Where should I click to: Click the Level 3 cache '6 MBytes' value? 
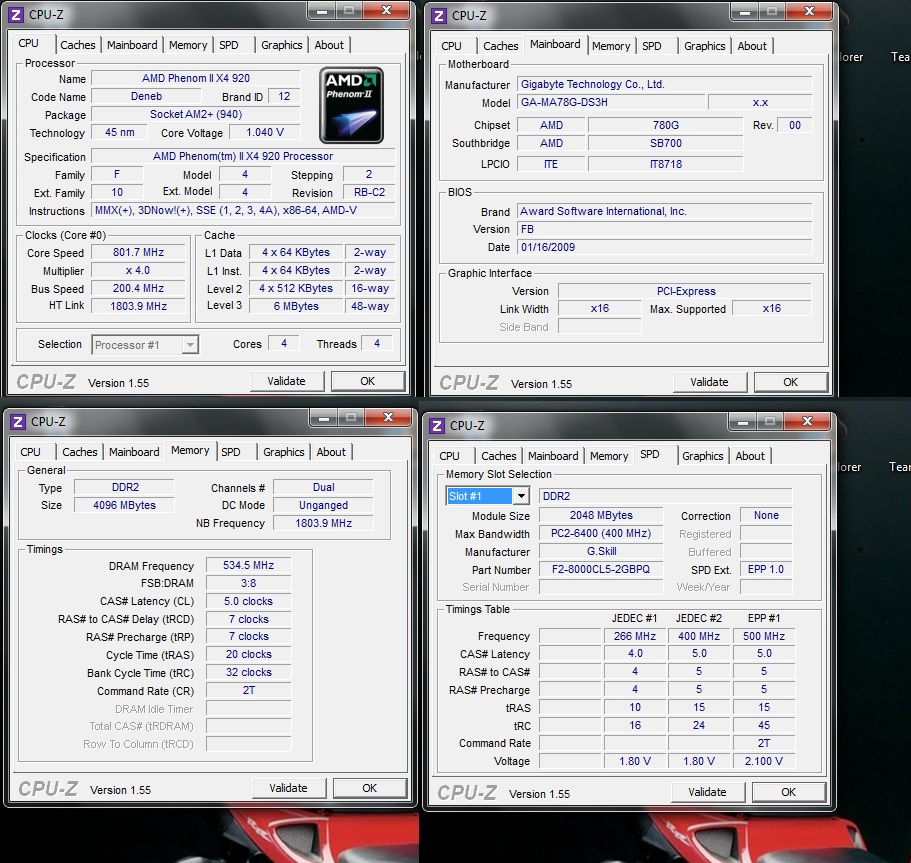296,306
